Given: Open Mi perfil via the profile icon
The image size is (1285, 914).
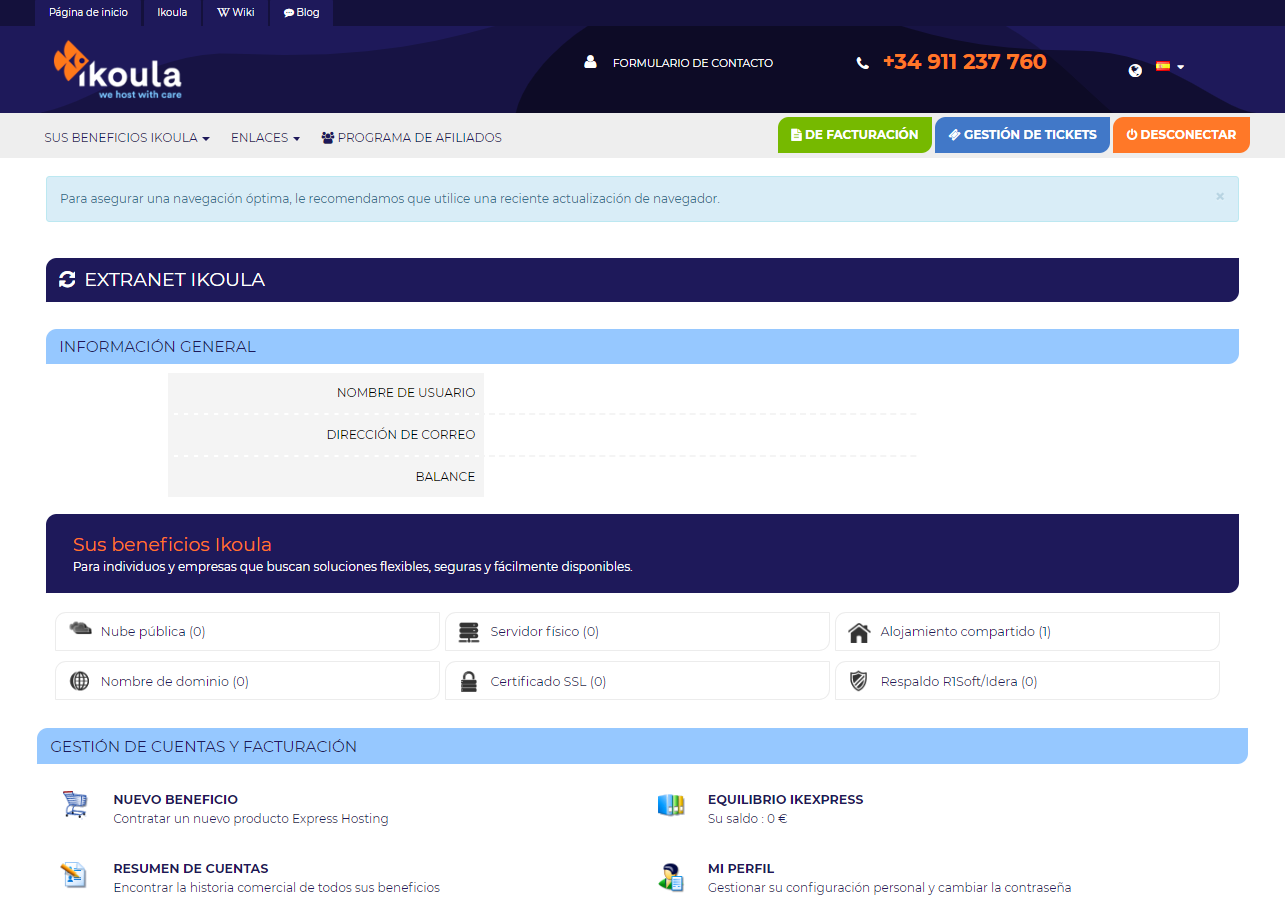Looking at the screenshot, I should (672, 875).
